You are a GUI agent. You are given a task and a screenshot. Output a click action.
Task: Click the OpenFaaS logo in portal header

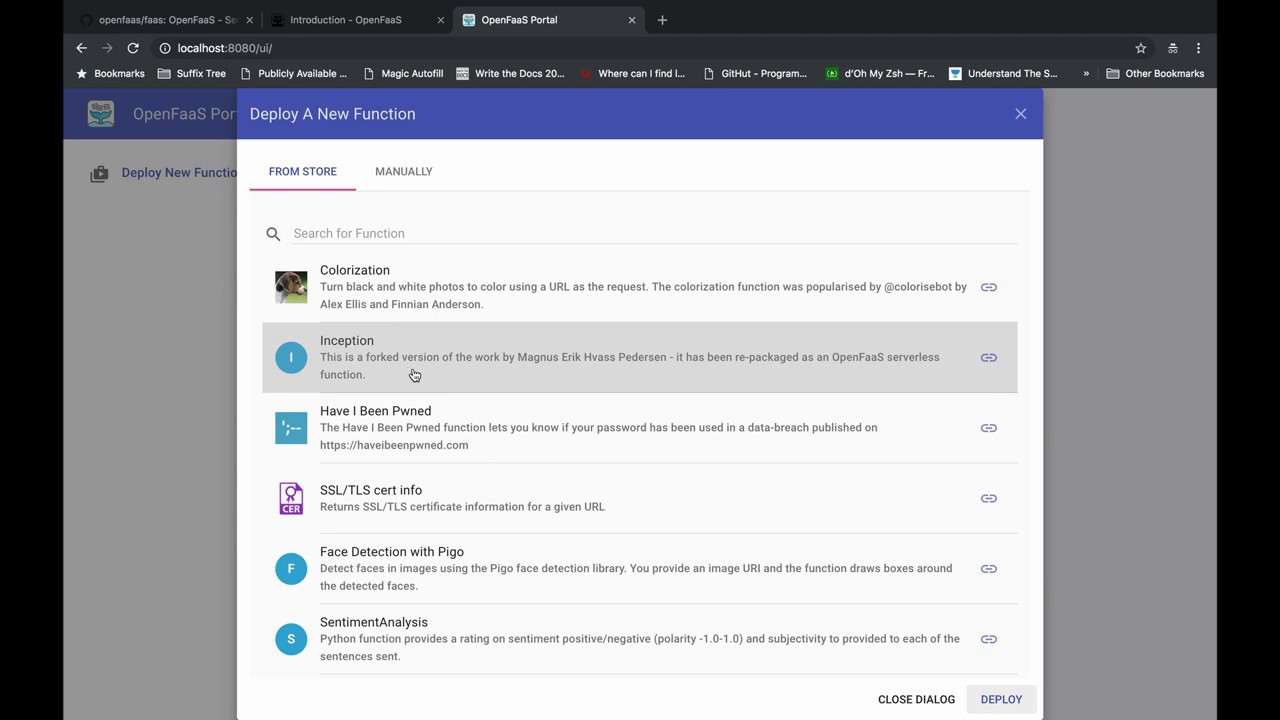tap(101, 113)
